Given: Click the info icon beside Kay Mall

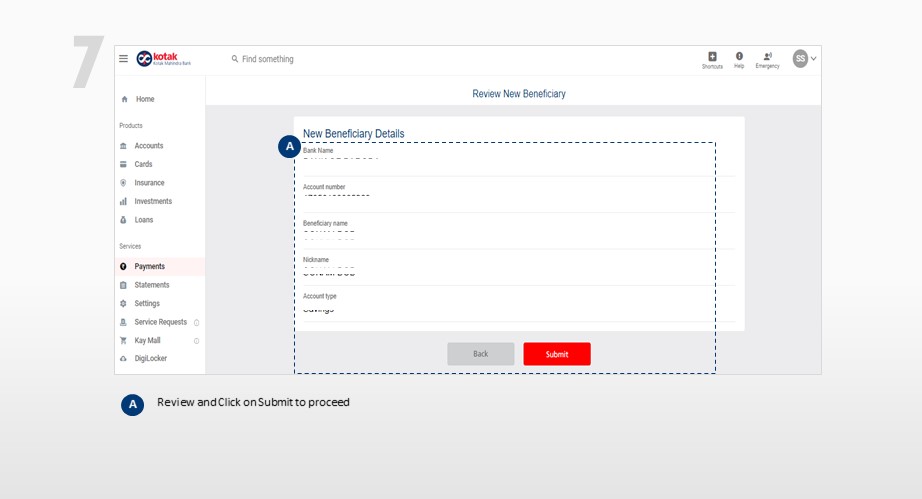Looking at the screenshot, I should coord(196,341).
